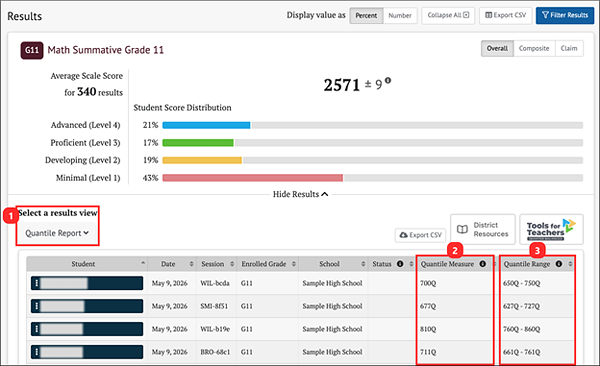Open Math Summative Grade 11 title
Viewport: 600px width, 366px height.
pyautogui.click(x=106, y=50)
